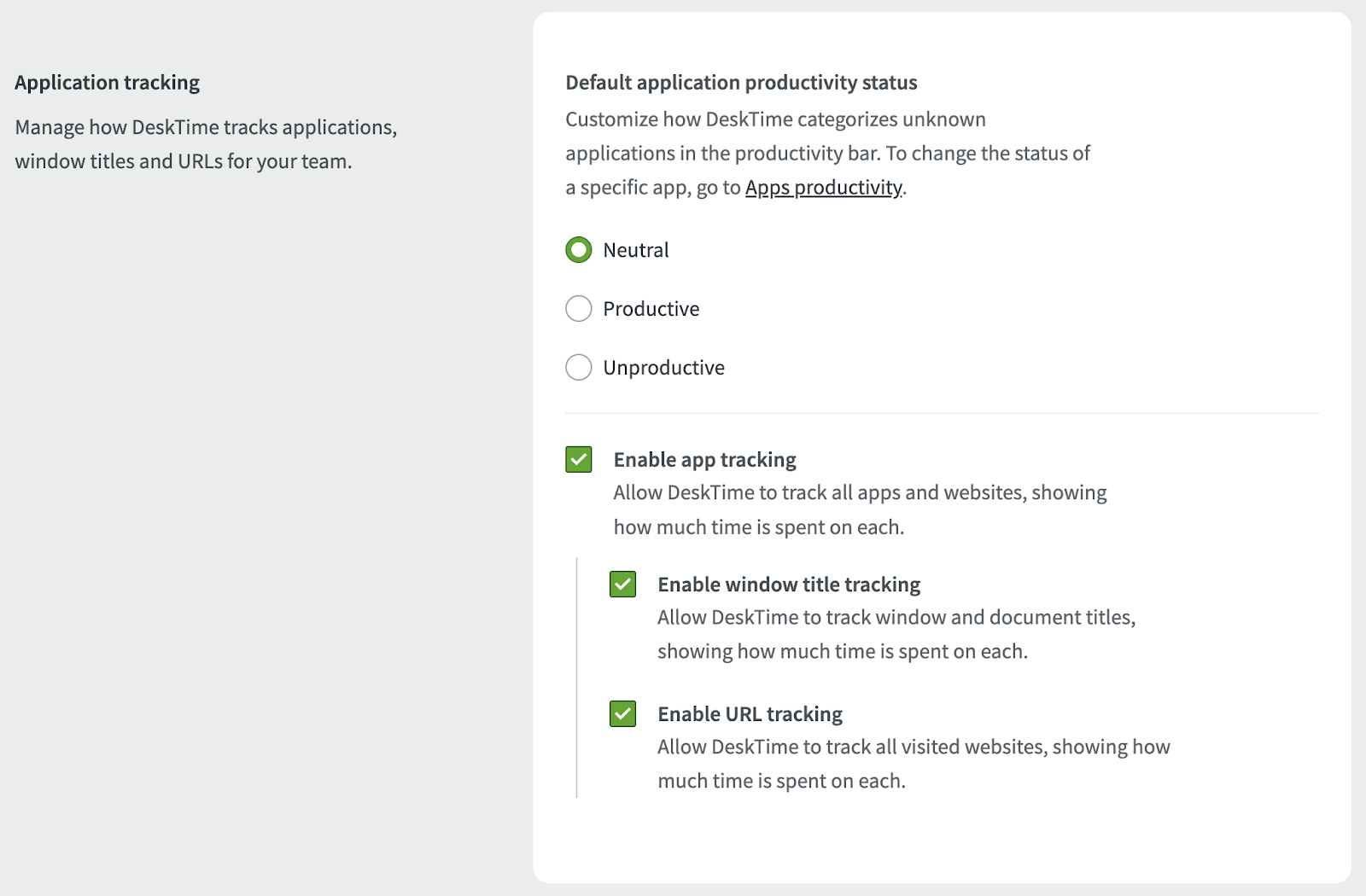This screenshot has height=896, width=1366.
Task: Pick the Unproductive radio button
Action: [579, 368]
